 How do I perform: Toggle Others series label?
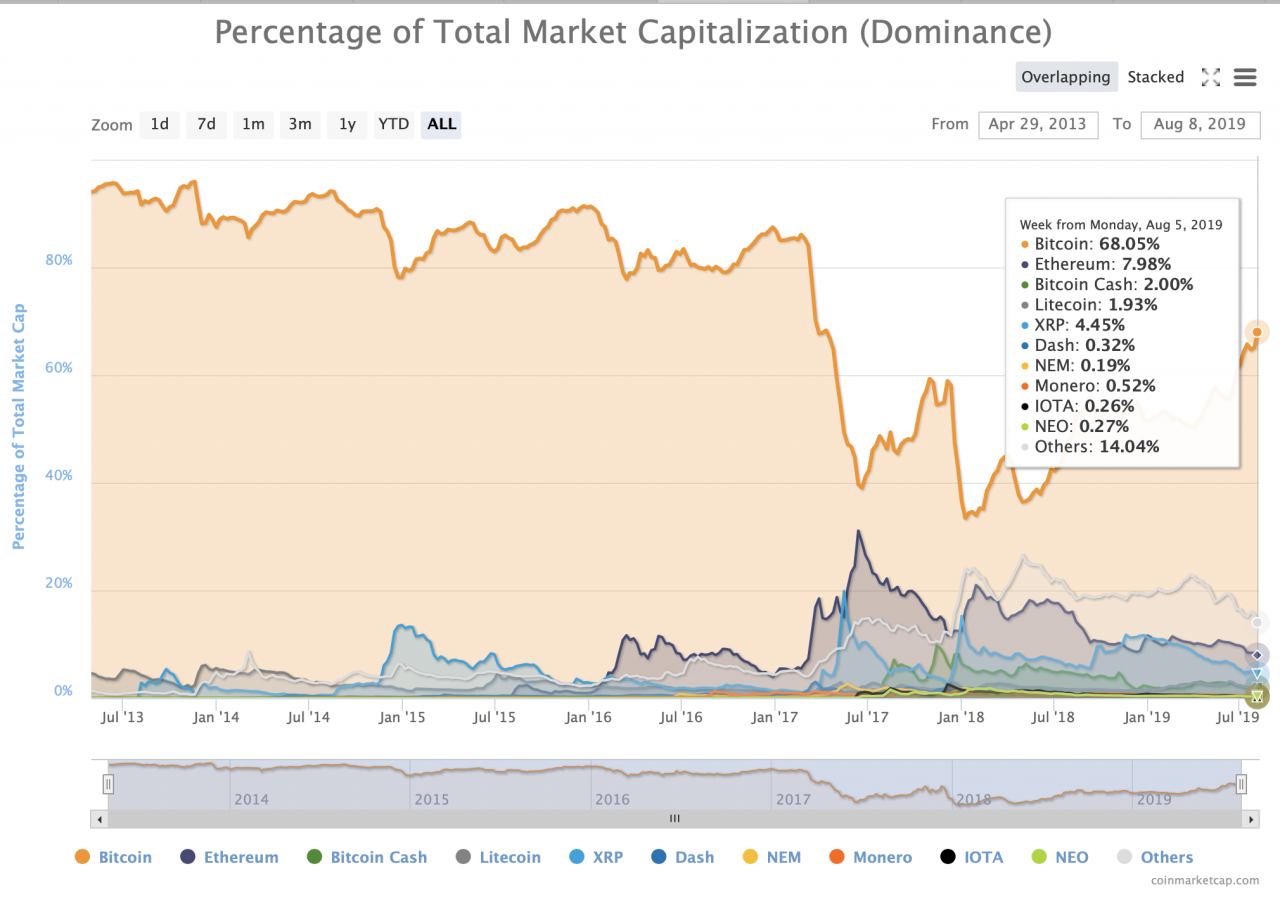[1167, 857]
